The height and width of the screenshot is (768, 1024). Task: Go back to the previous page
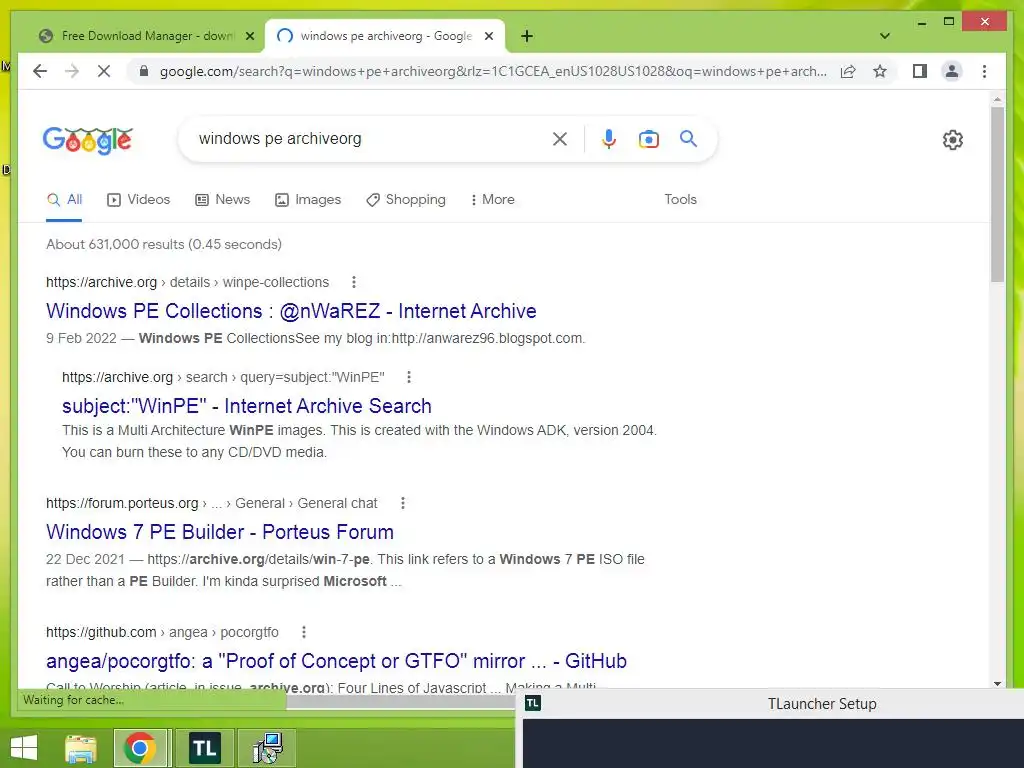40,71
